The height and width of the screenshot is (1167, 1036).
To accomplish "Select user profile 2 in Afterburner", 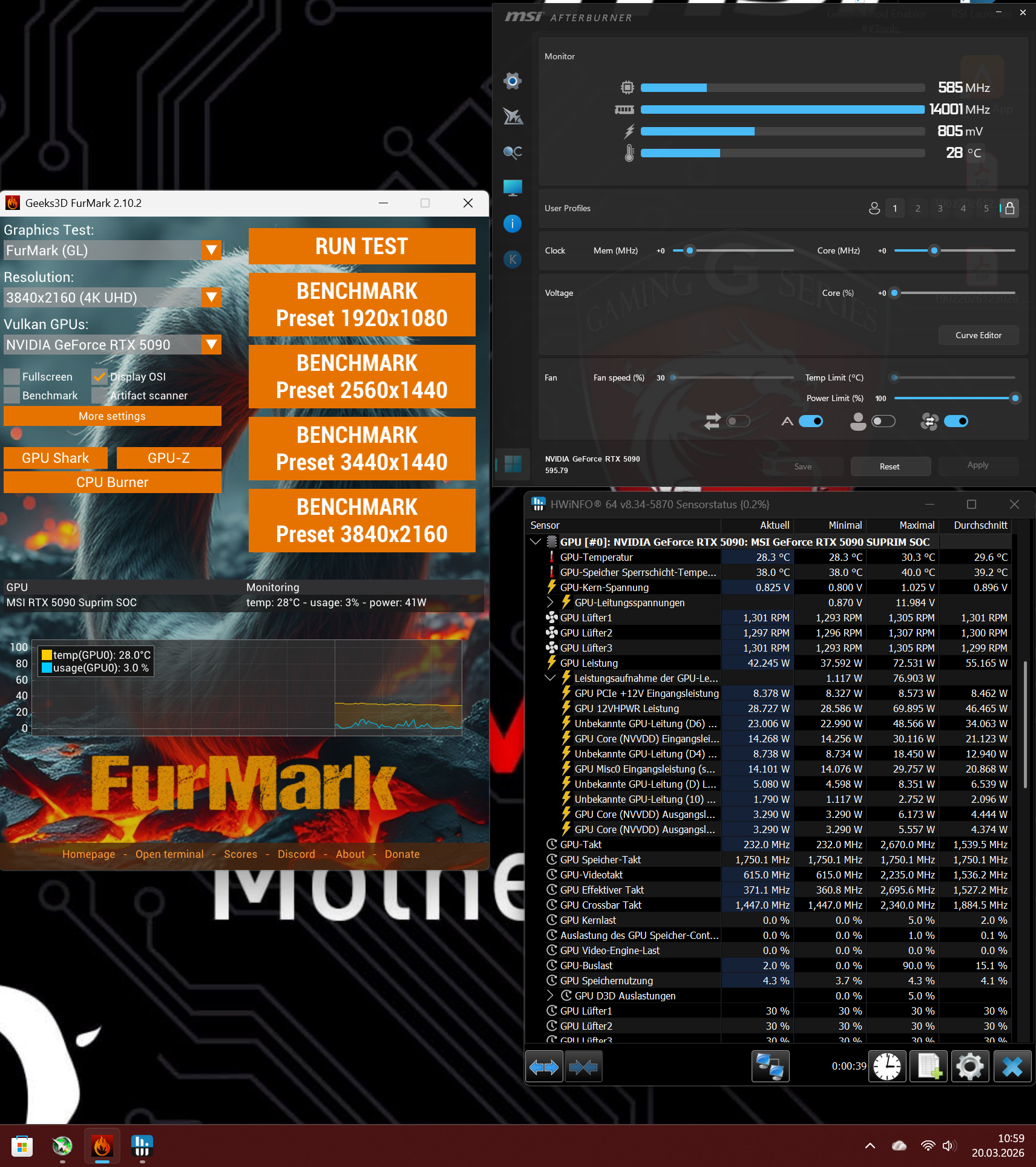I will tap(917, 208).
